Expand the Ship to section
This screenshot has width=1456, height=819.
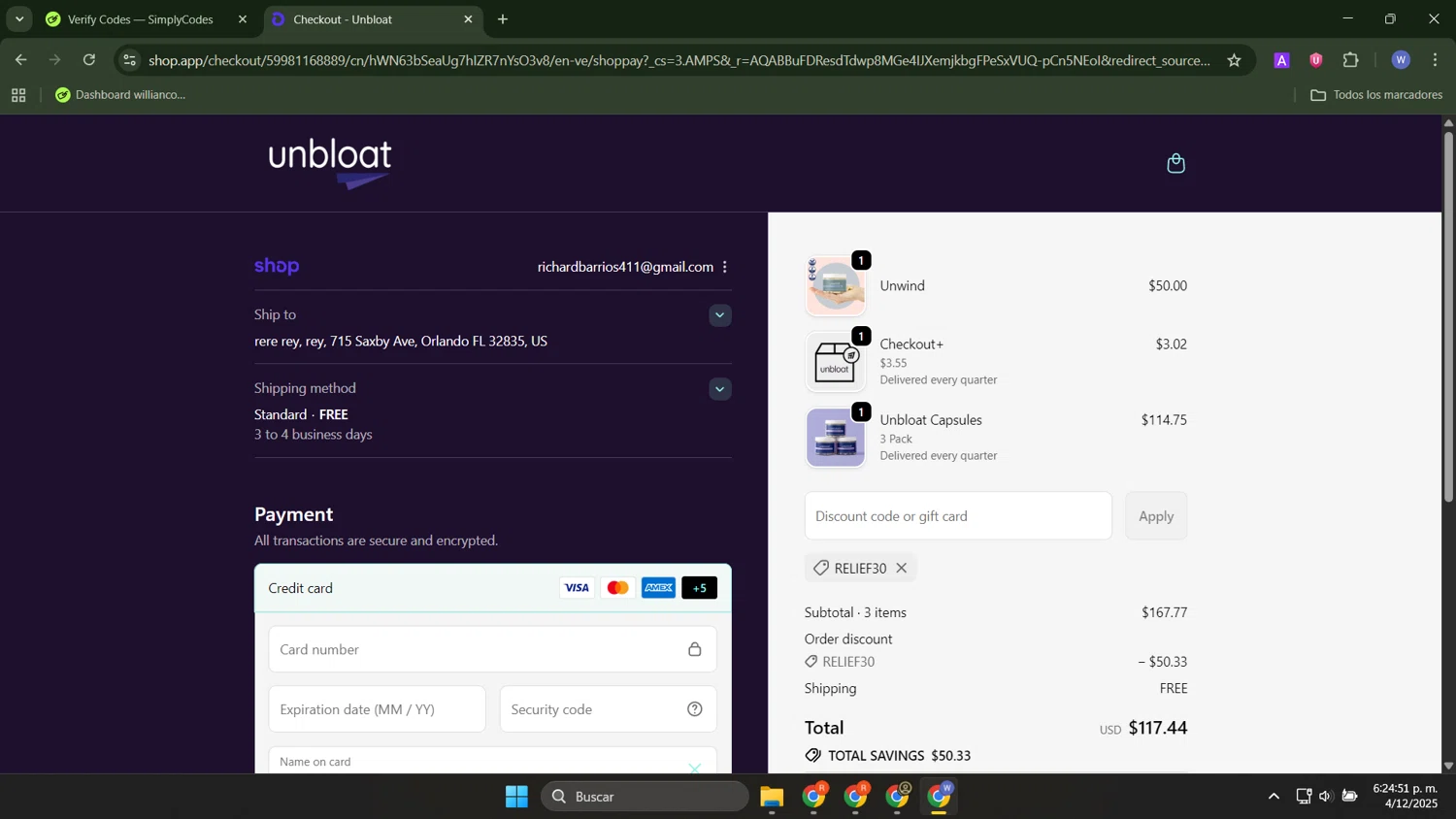720,315
